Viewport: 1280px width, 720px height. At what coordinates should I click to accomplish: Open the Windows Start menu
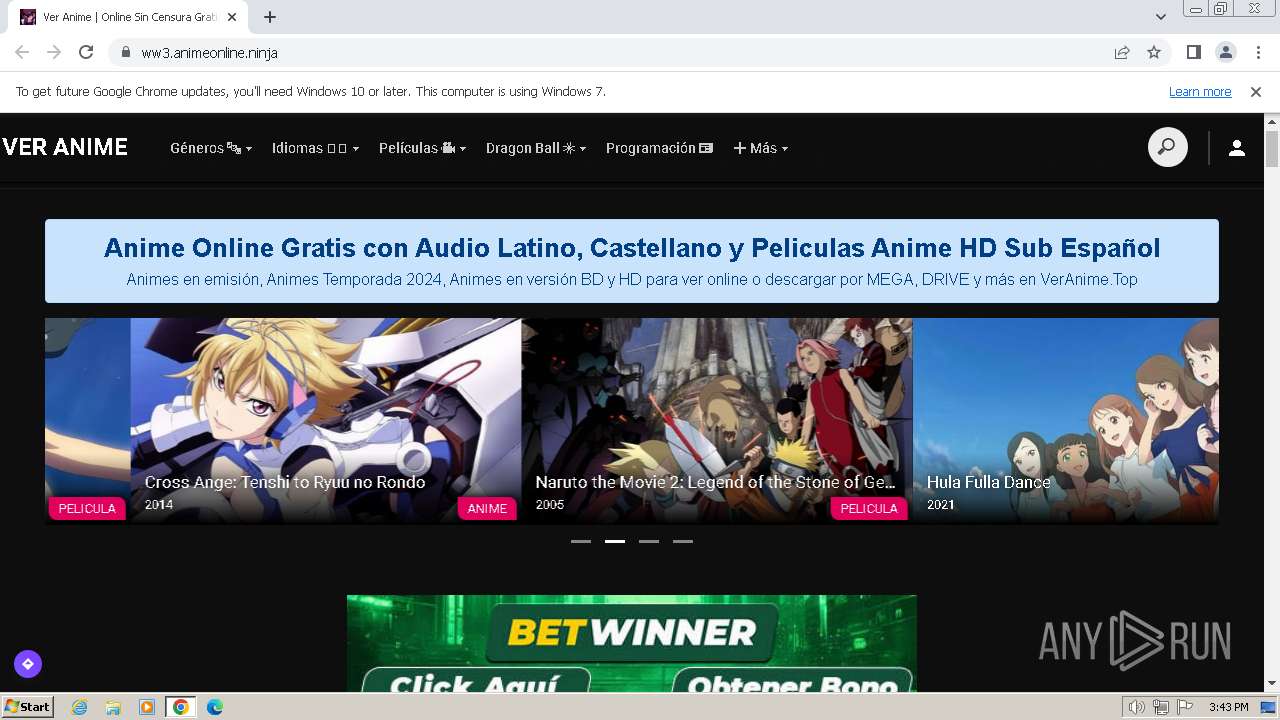[27, 707]
